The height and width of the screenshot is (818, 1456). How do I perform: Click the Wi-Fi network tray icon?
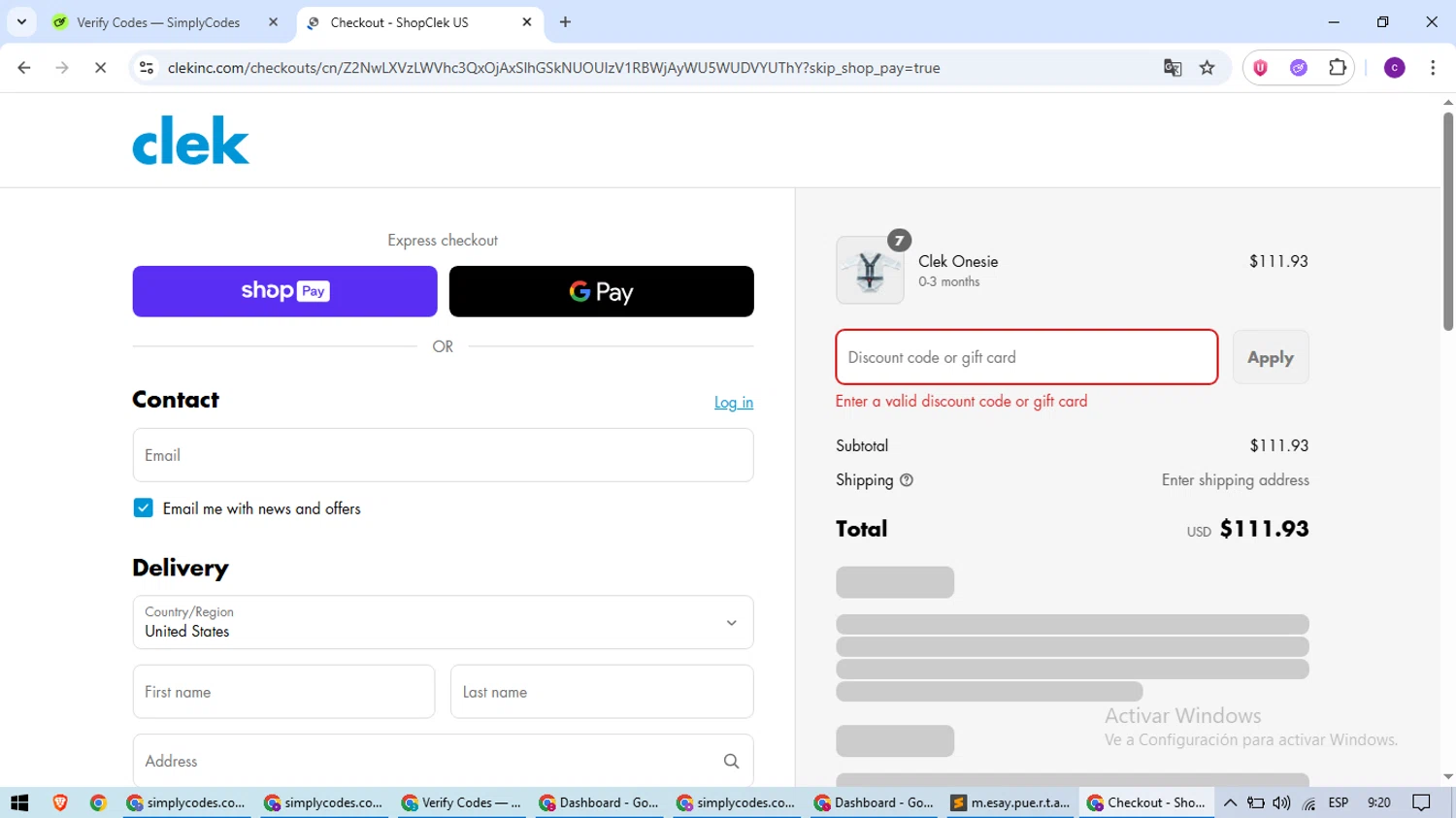point(1309,803)
